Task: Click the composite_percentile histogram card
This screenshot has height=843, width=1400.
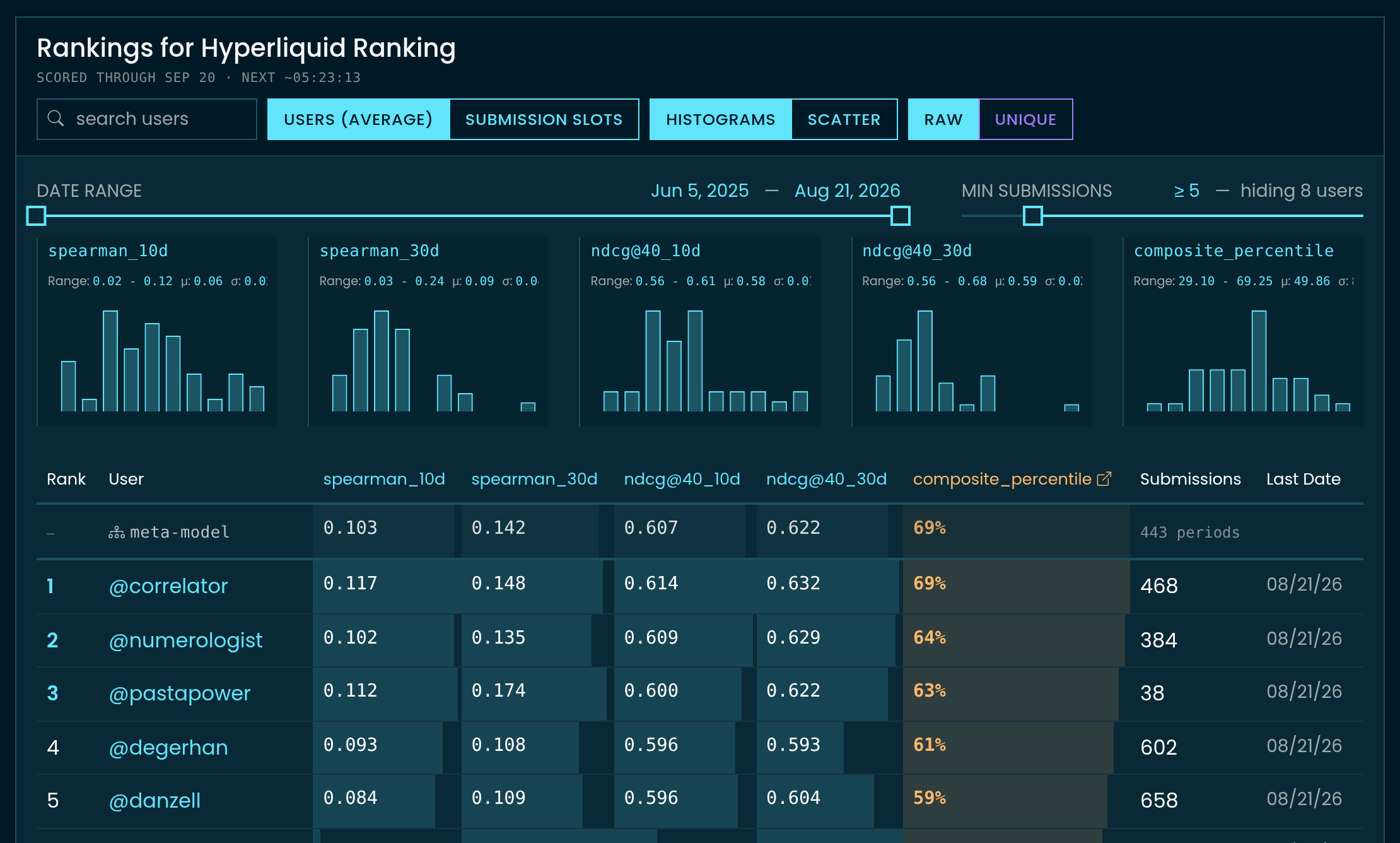Action: point(1243,331)
